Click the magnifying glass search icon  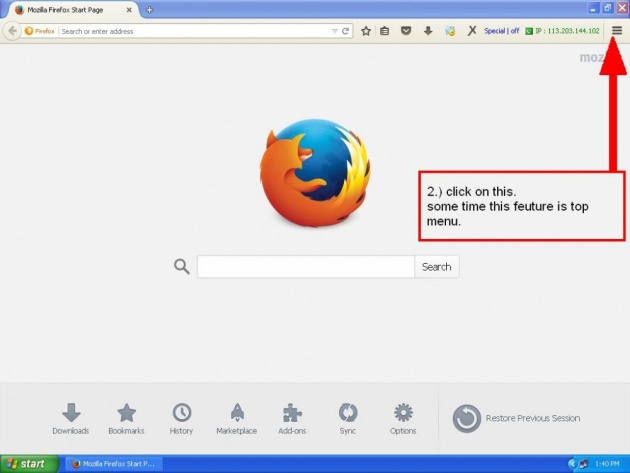[x=182, y=266]
